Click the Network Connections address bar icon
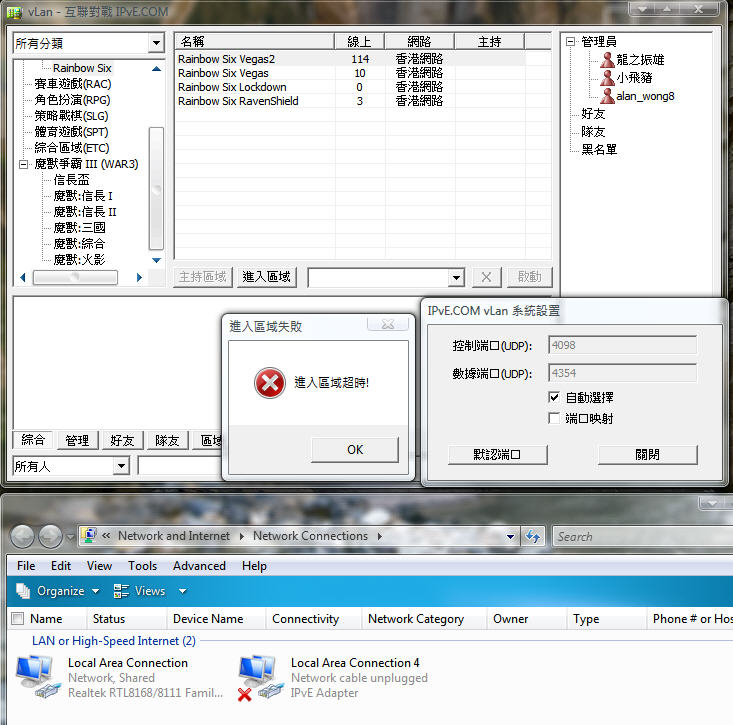This screenshot has height=725, width=733. [88, 536]
